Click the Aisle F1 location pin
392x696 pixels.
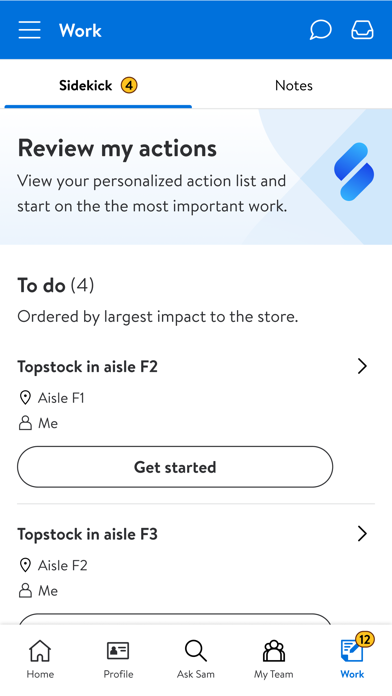click(x=25, y=398)
